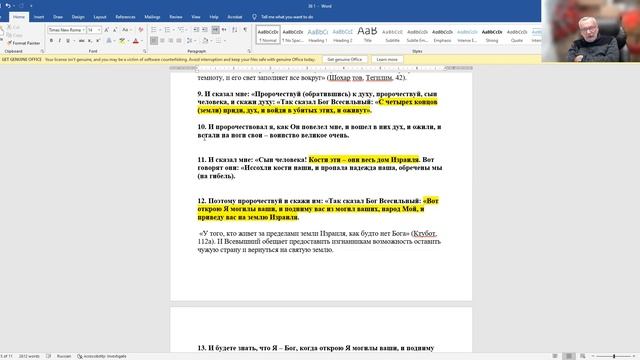Click the Tell me search box

click(x=283, y=17)
